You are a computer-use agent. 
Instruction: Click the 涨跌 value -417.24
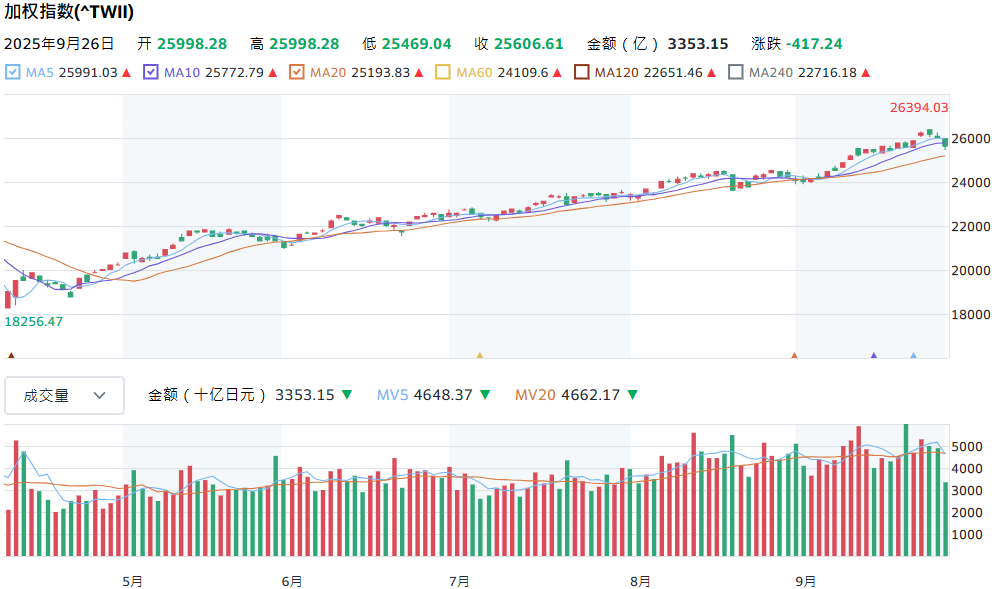pos(814,43)
